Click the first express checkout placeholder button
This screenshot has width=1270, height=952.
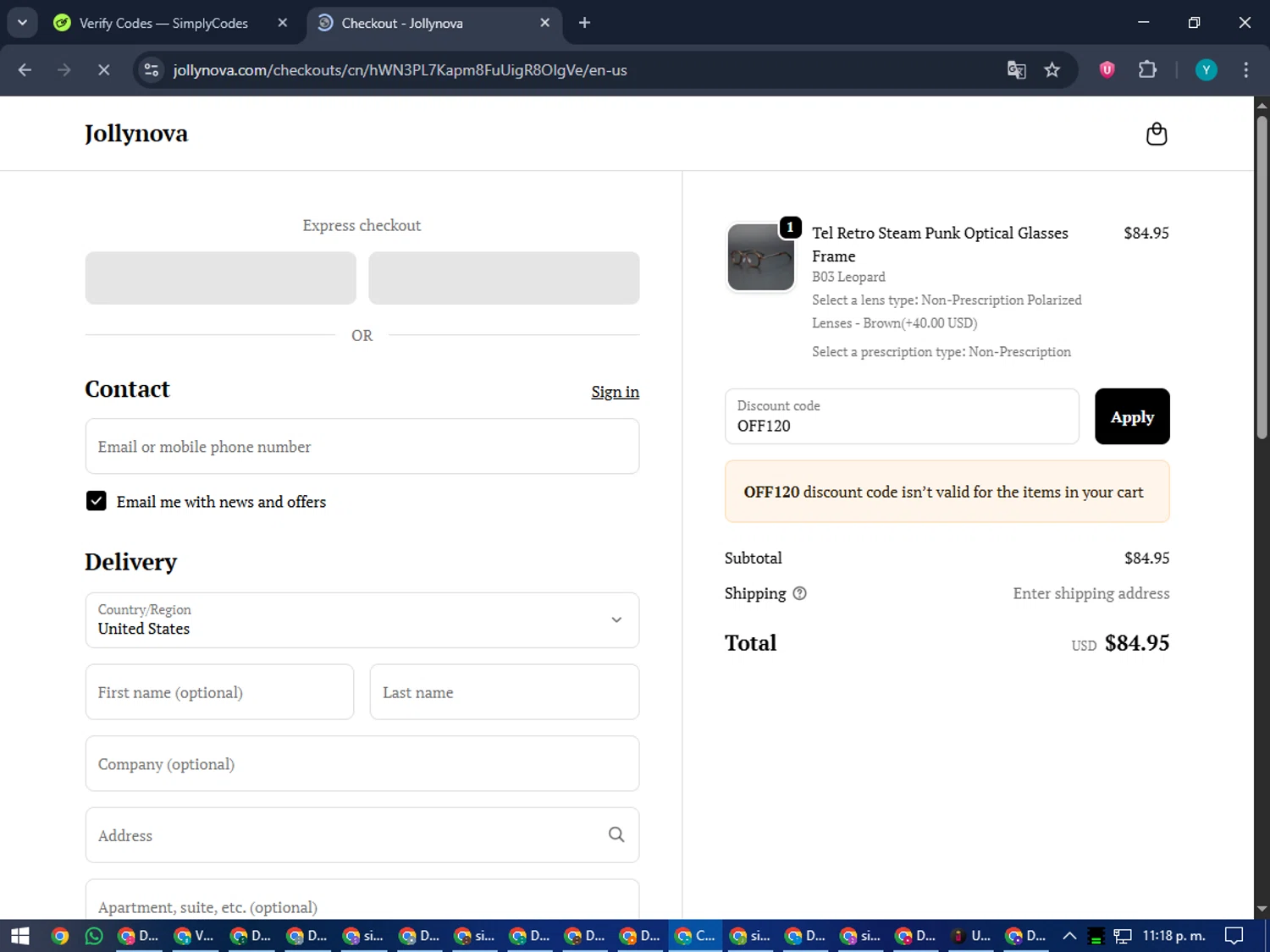click(x=220, y=278)
